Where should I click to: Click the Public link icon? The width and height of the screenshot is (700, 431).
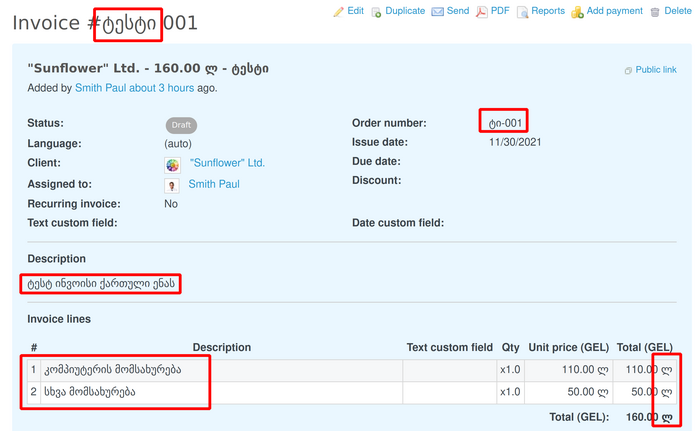click(627, 71)
